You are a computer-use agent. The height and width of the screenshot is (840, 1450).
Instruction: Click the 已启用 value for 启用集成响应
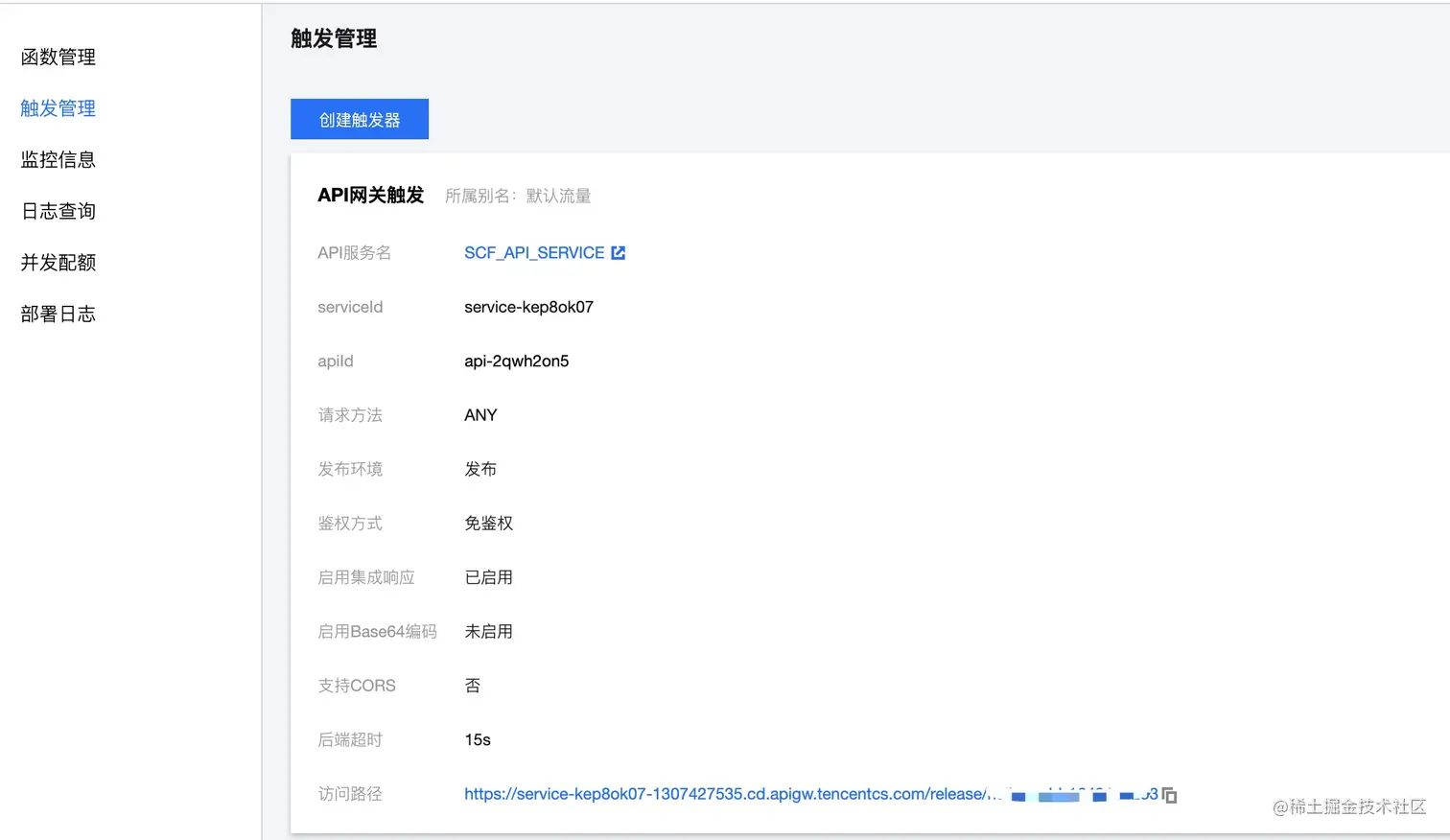click(x=489, y=577)
